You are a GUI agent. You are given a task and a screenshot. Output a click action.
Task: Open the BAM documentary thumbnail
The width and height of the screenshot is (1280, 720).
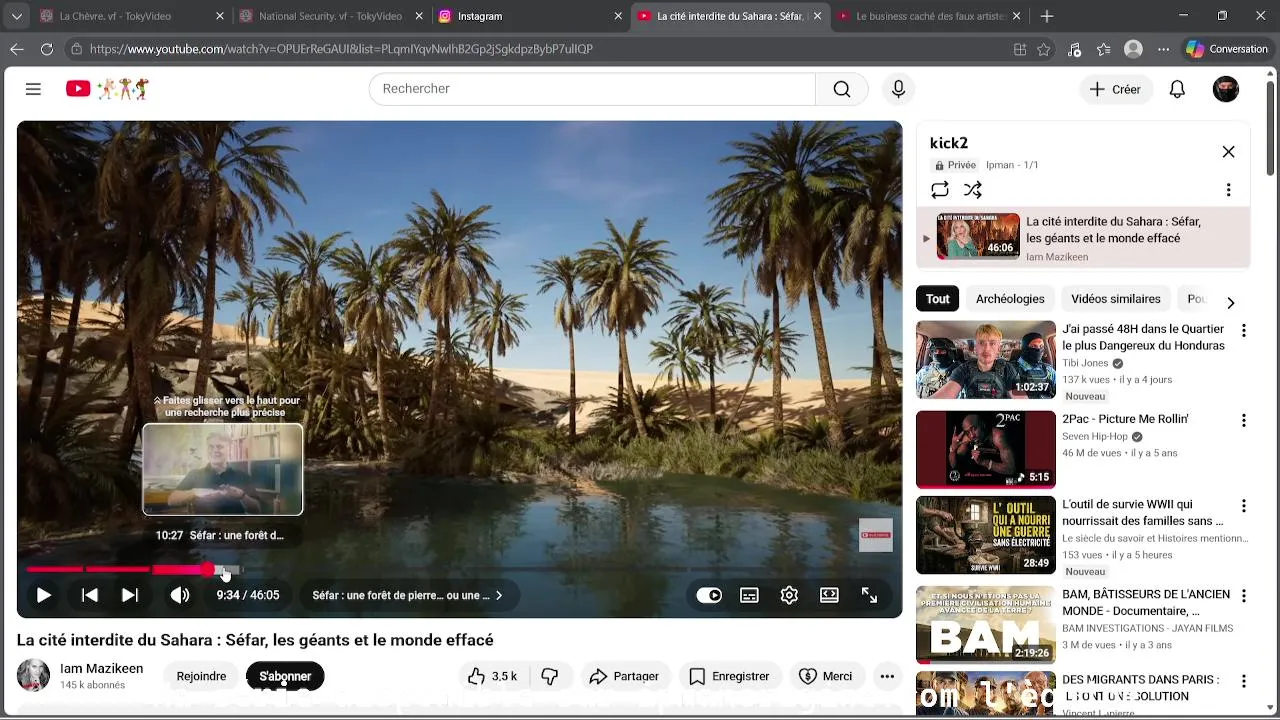(986, 625)
